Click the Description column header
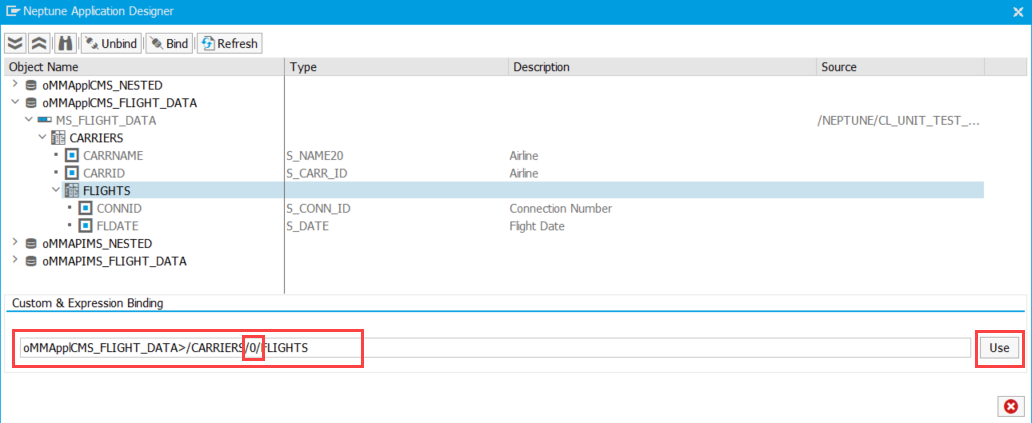 click(x=662, y=67)
